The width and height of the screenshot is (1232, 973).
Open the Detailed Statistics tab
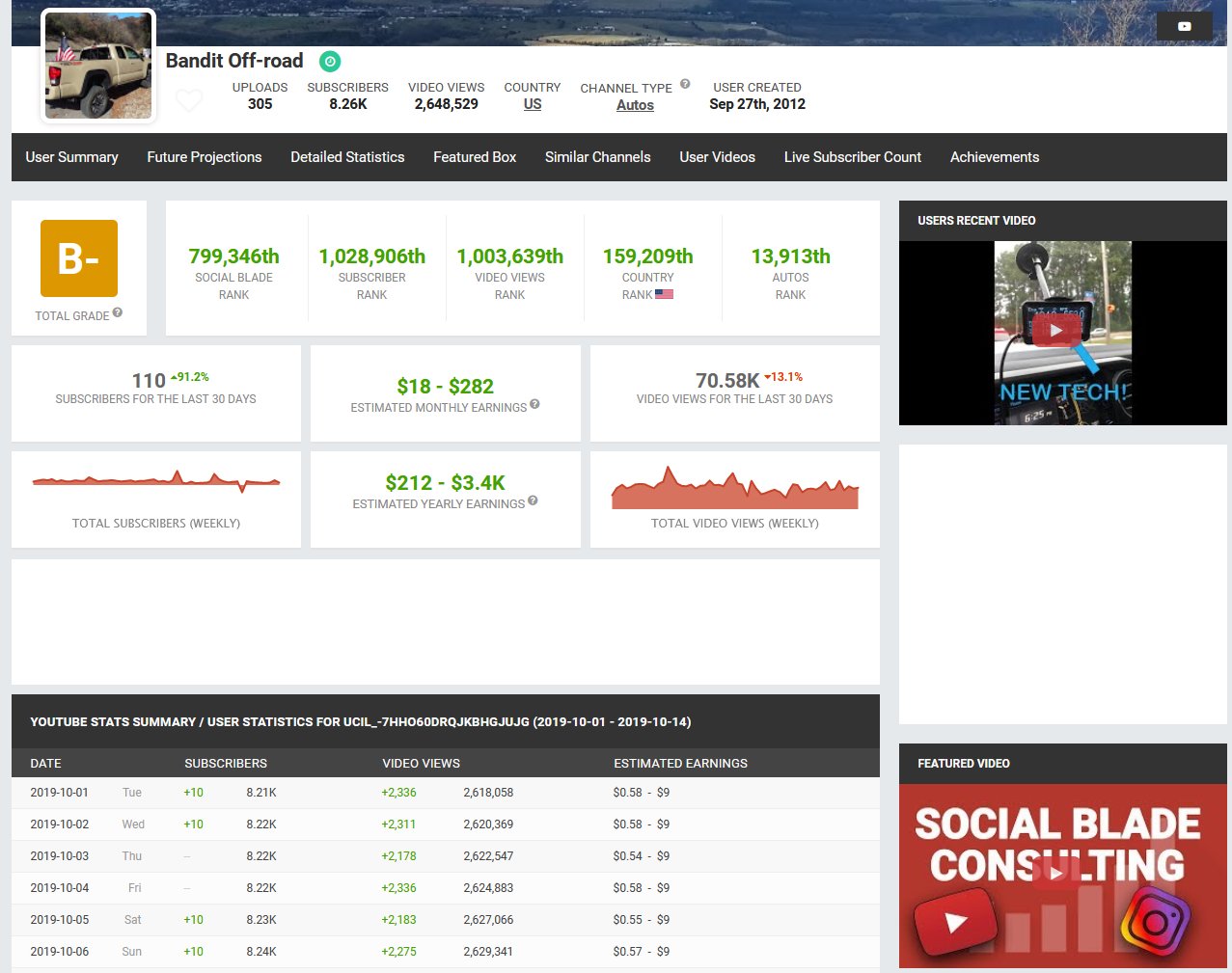tap(347, 157)
